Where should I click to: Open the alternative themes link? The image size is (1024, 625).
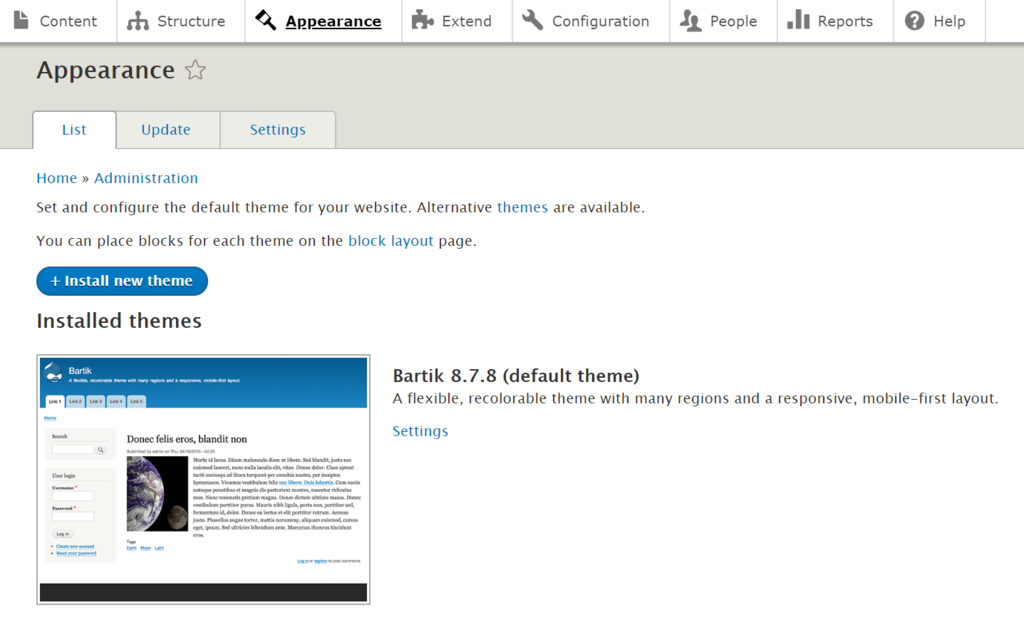click(x=522, y=208)
